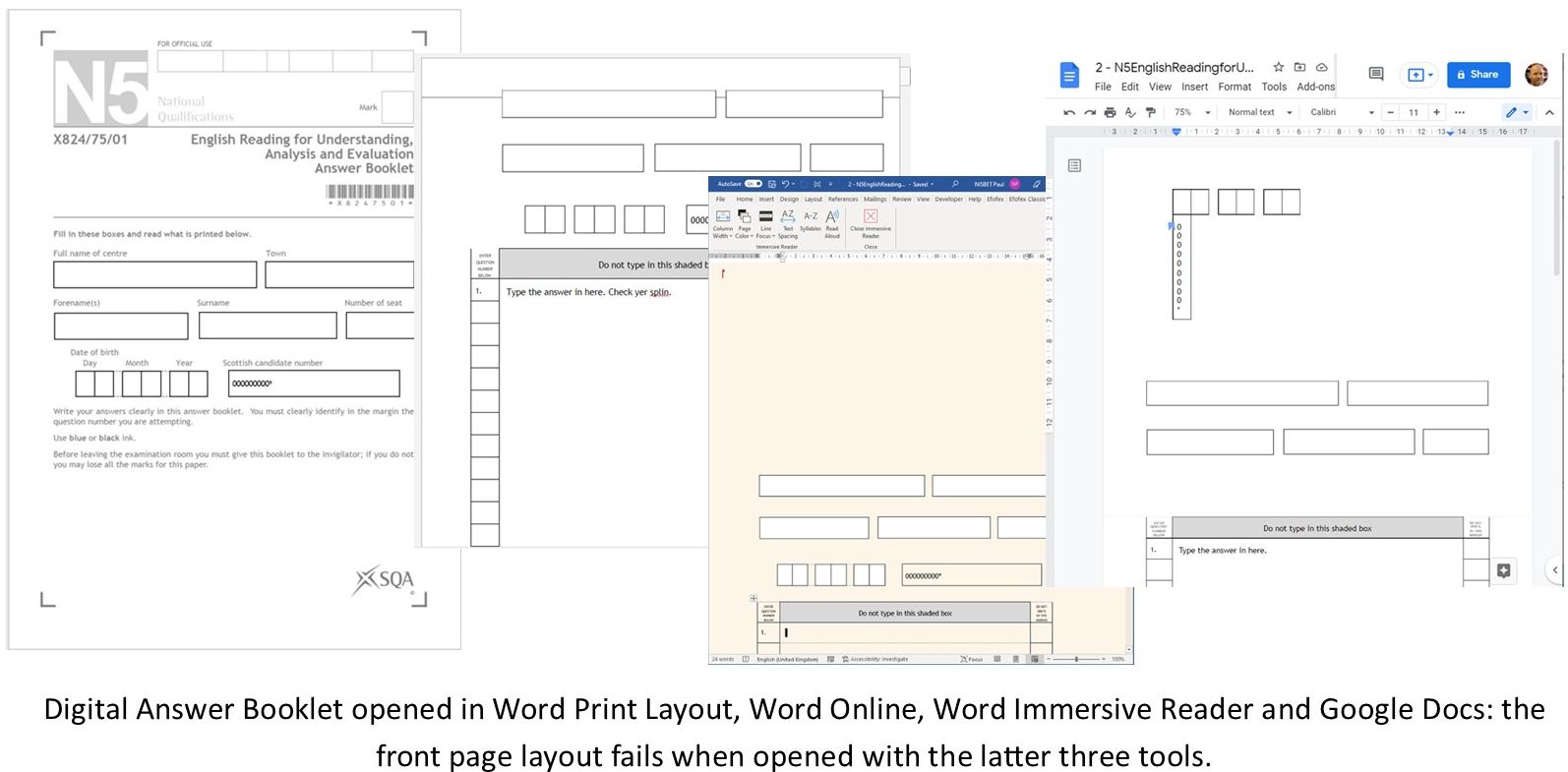Decrease font size in Google Docs
The height and width of the screenshot is (772, 1568).
tap(1390, 112)
